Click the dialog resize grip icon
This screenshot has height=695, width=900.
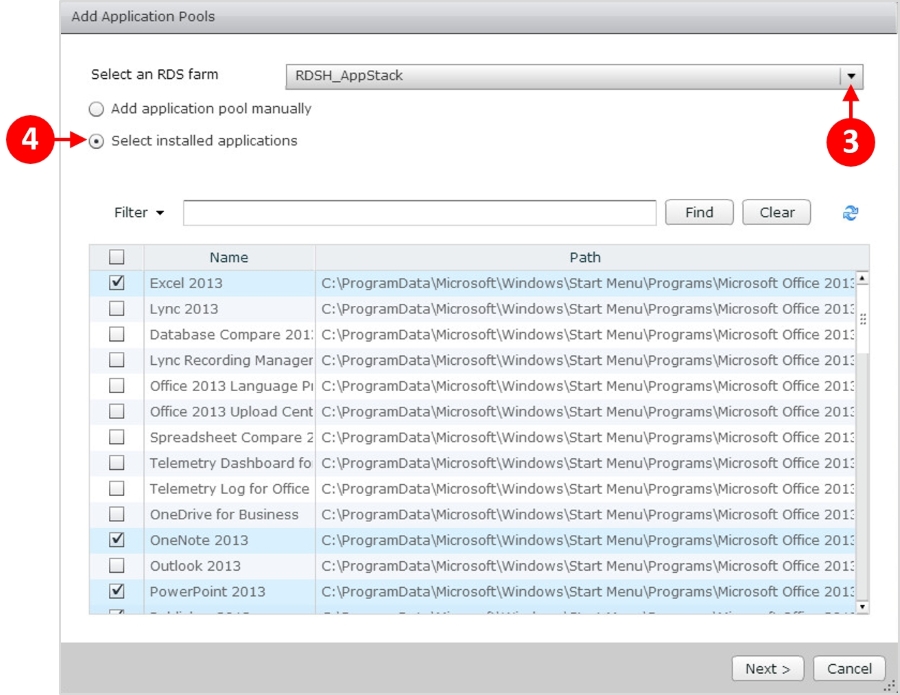890,685
